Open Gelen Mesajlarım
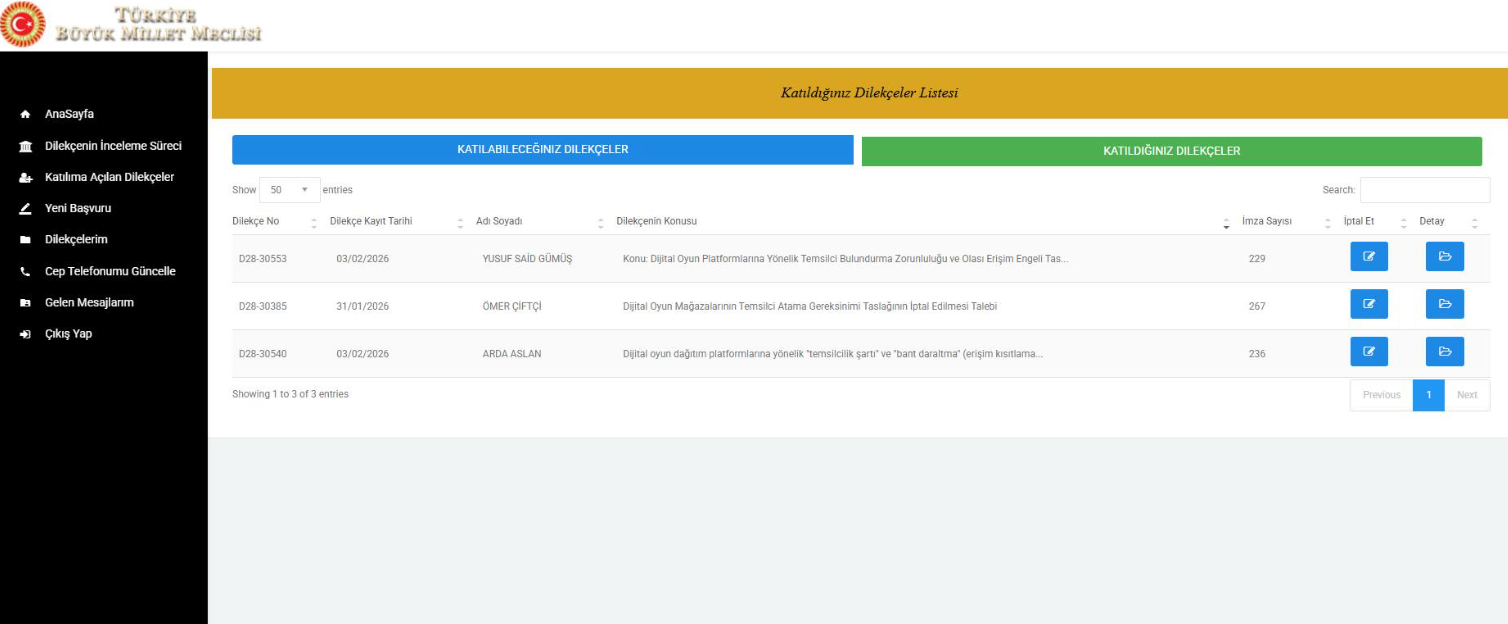Screen dimensions: 1508x624 pos(89,303)
